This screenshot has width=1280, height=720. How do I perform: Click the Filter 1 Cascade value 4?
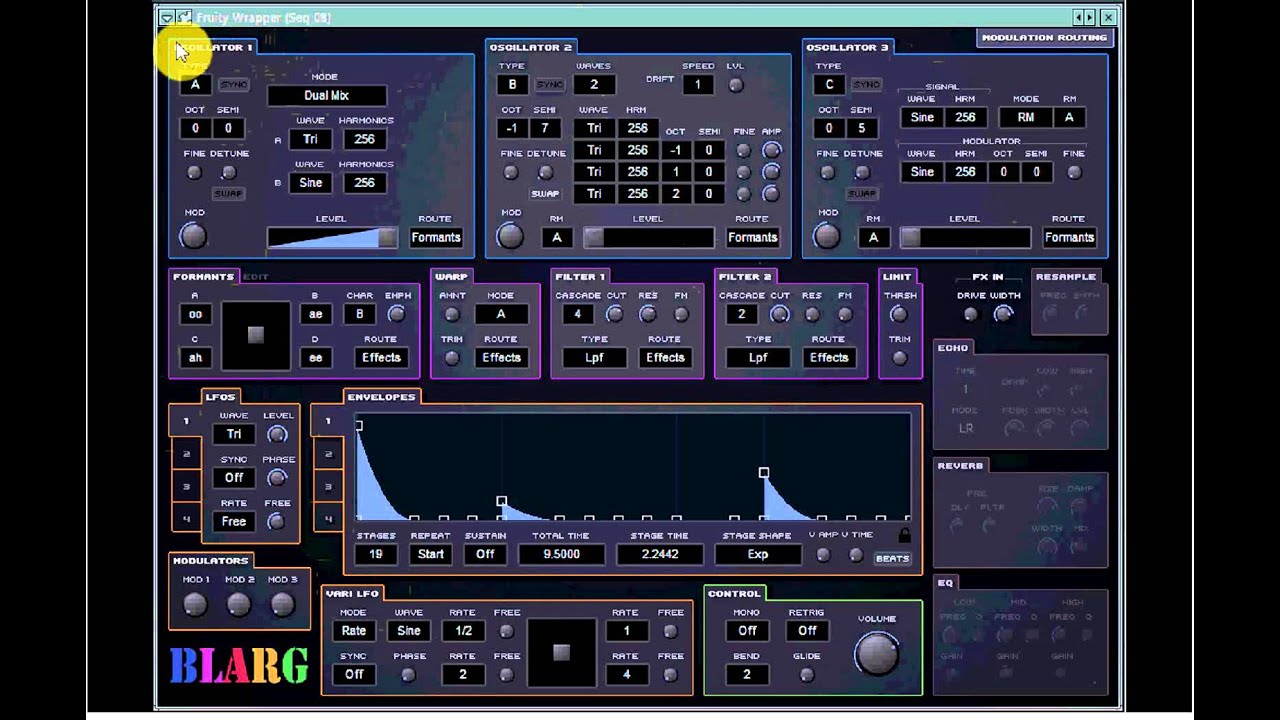(x=577, y=314)
